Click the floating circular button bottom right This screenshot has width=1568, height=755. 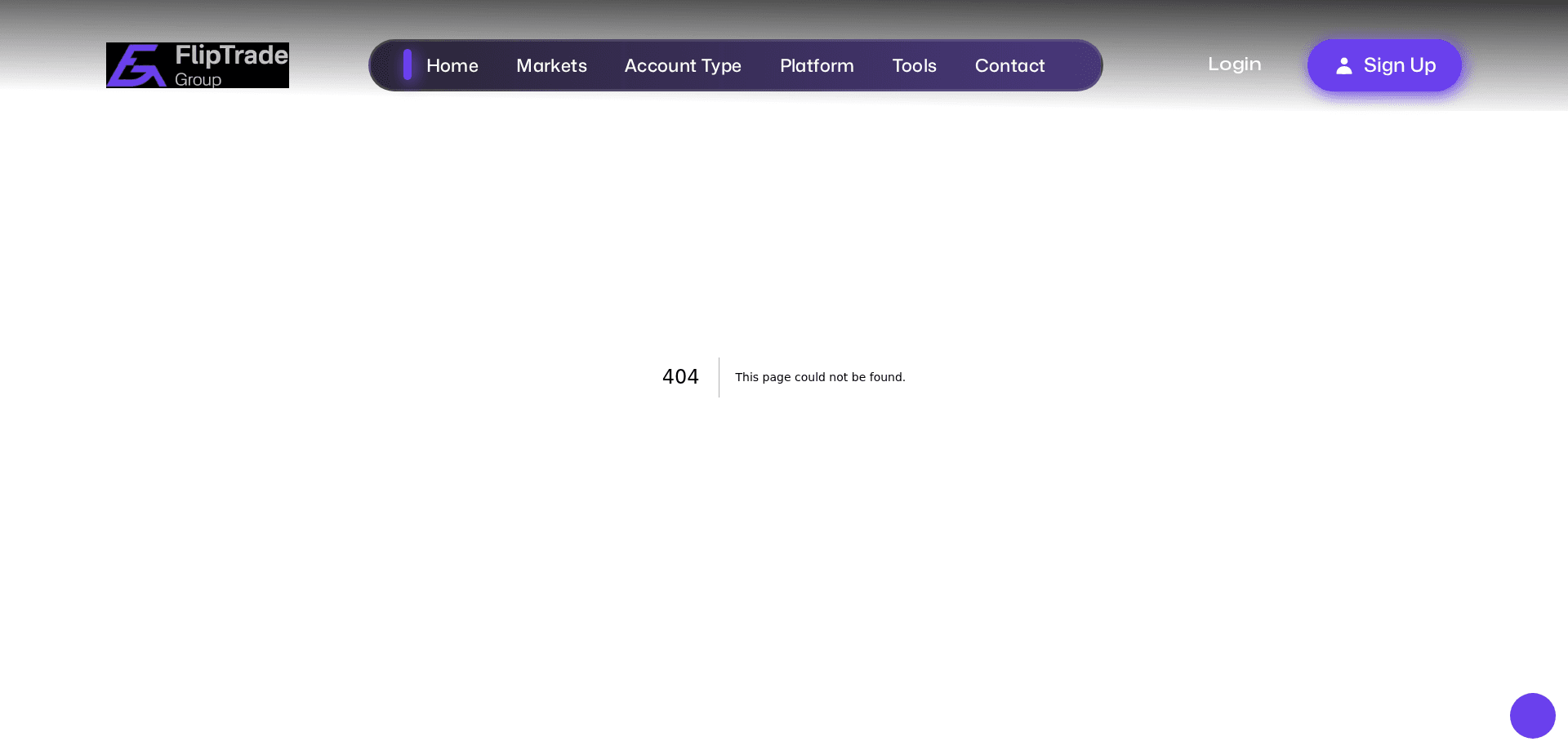[1533, 716]
